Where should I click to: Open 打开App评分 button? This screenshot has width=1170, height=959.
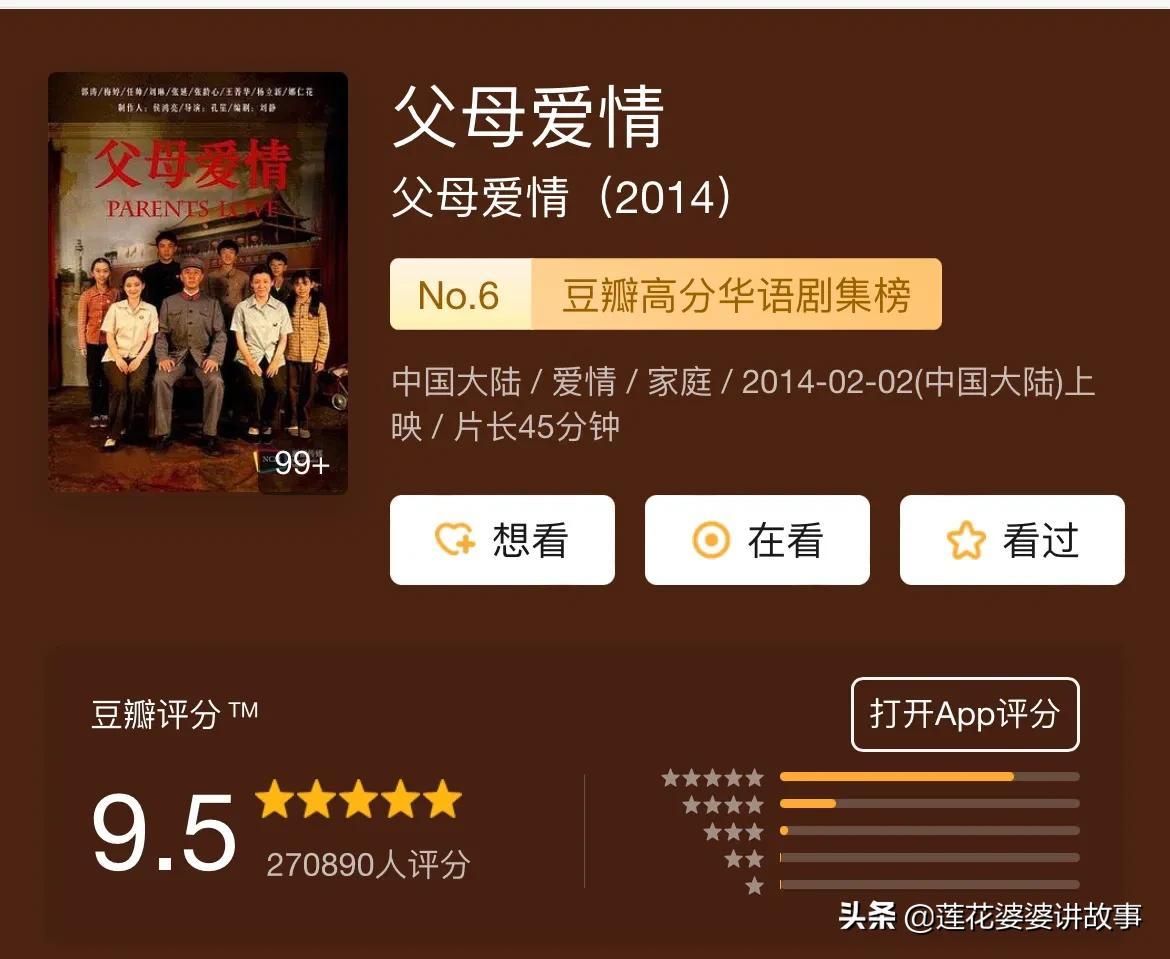pos(965,714)
